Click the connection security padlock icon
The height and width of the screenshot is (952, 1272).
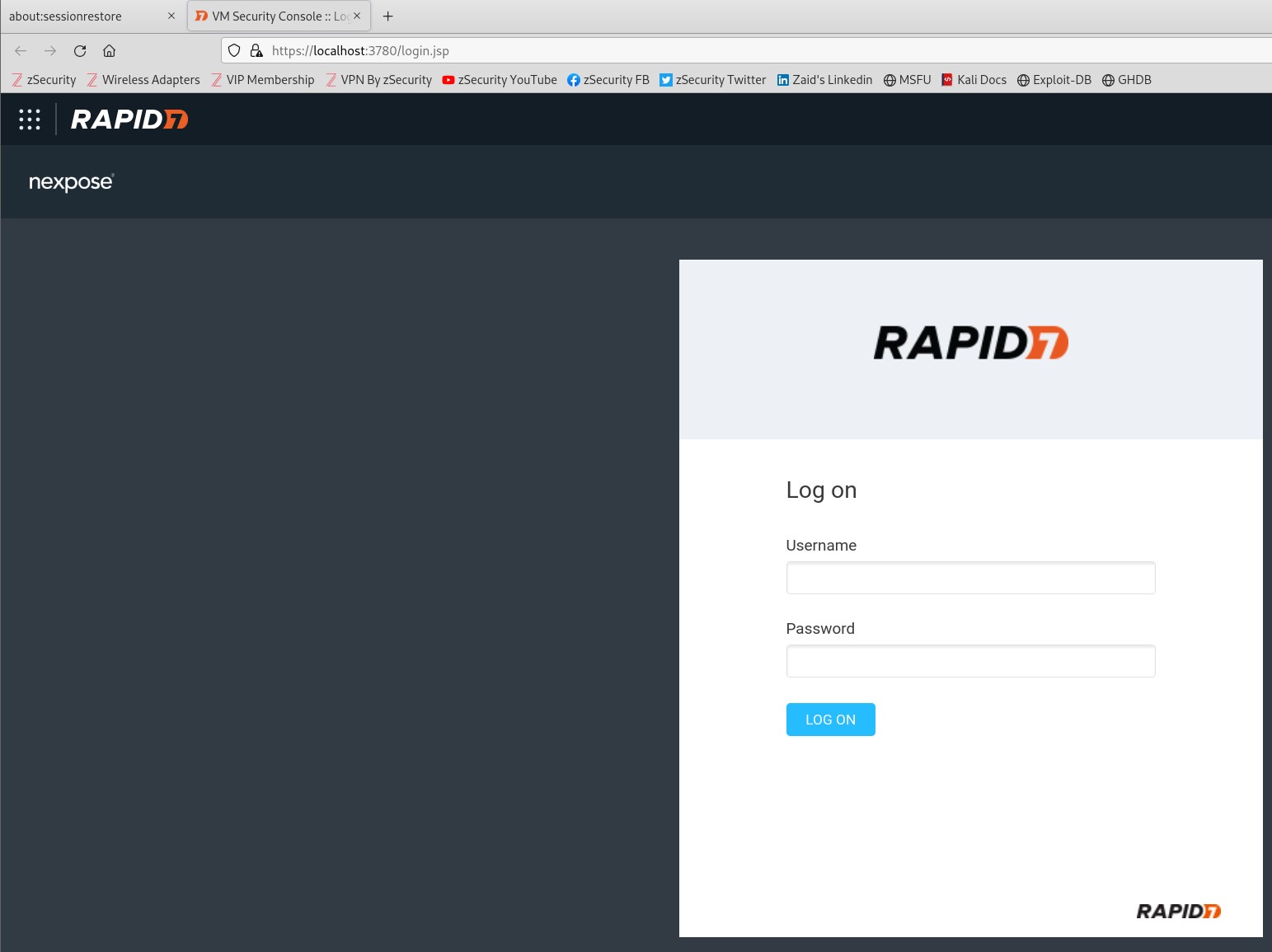pyautogui.click(x=256, y=51)
